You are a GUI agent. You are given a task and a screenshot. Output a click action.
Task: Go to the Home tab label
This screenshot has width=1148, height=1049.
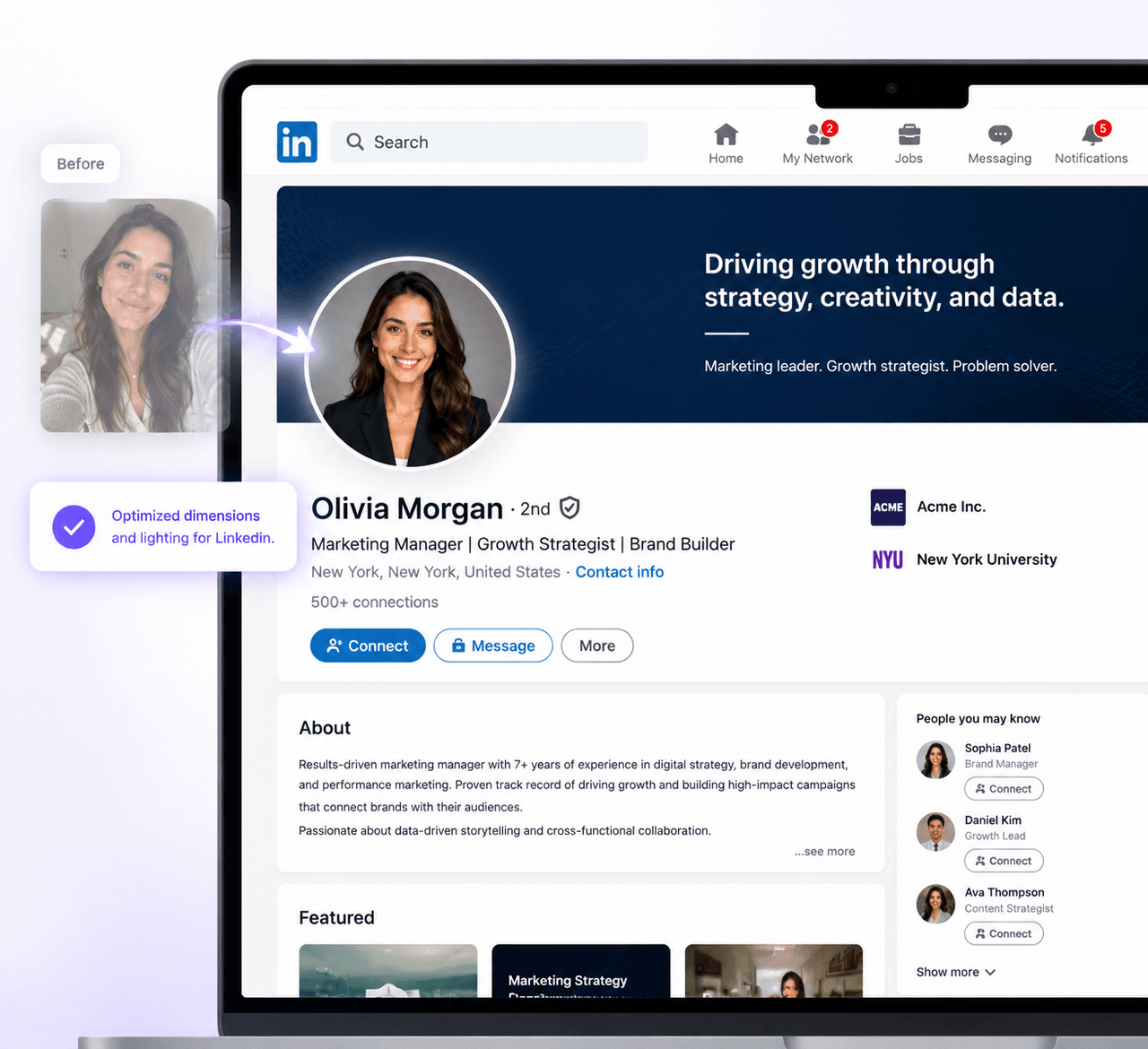(726, 158)
